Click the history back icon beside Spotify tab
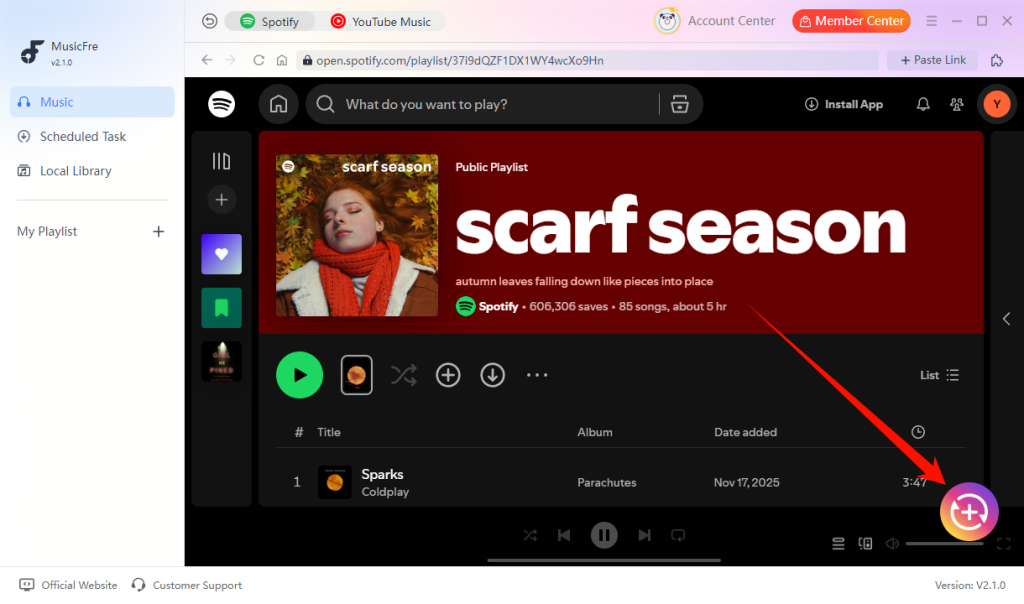Screen dimensions: 1024x604 (209, 22)
